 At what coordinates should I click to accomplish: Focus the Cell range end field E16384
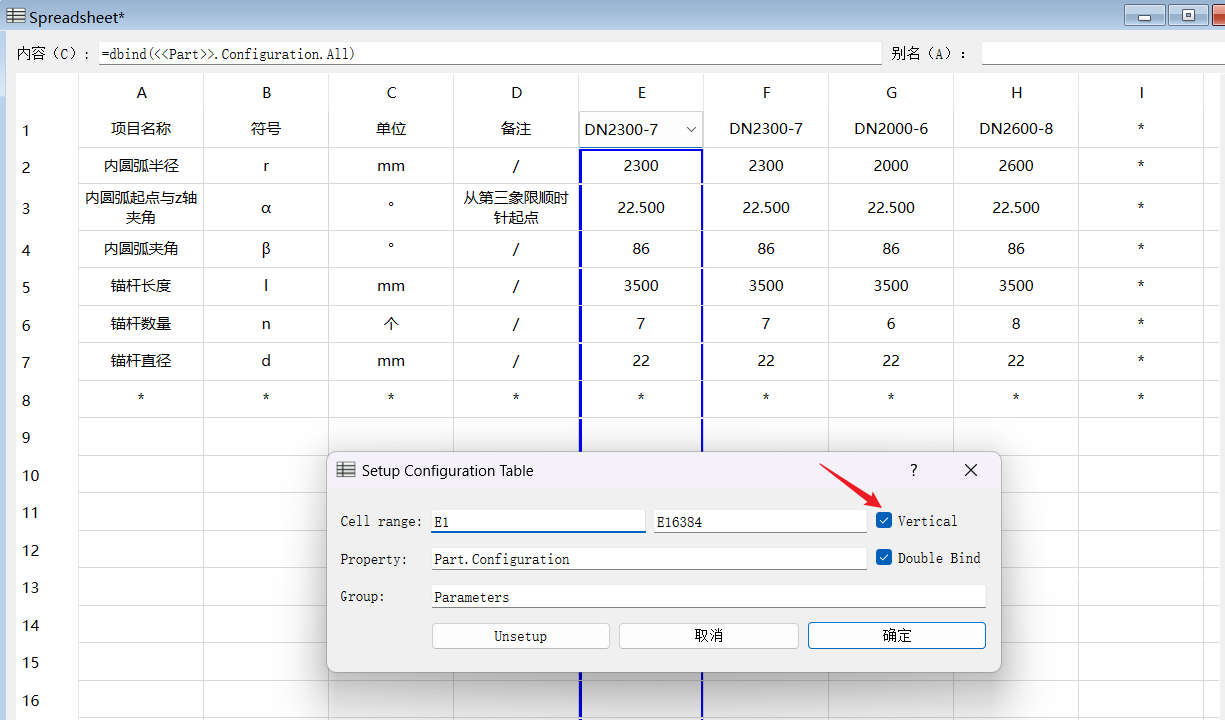coord(760,521)
